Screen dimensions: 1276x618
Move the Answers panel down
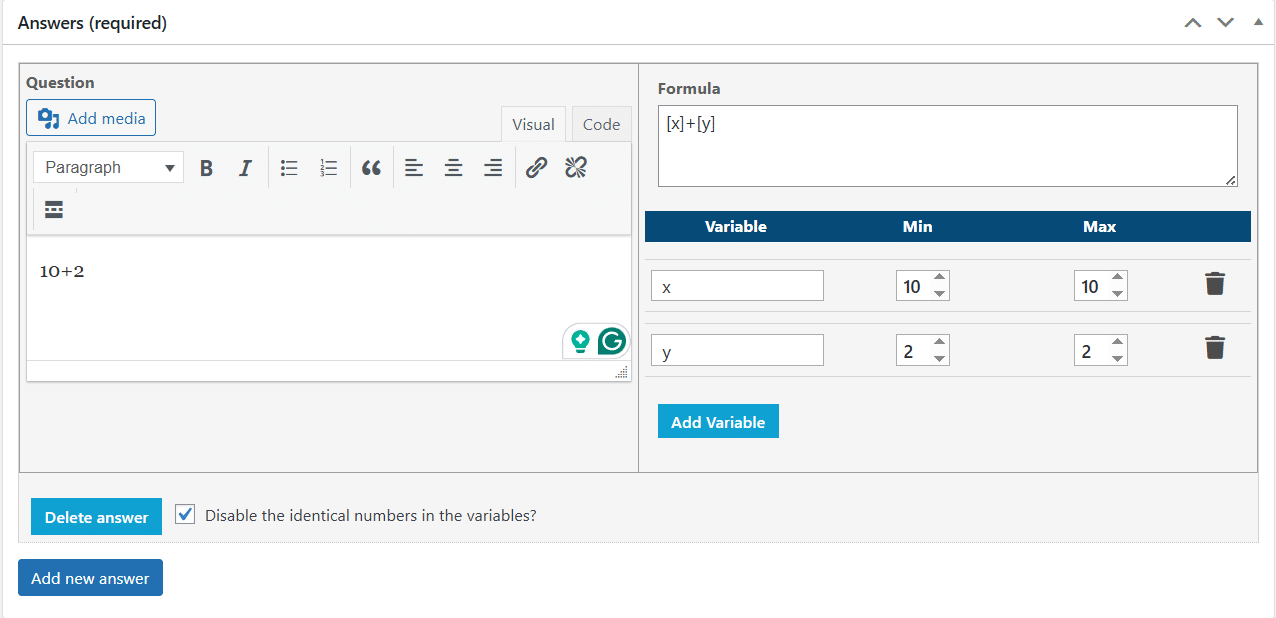1225,22
